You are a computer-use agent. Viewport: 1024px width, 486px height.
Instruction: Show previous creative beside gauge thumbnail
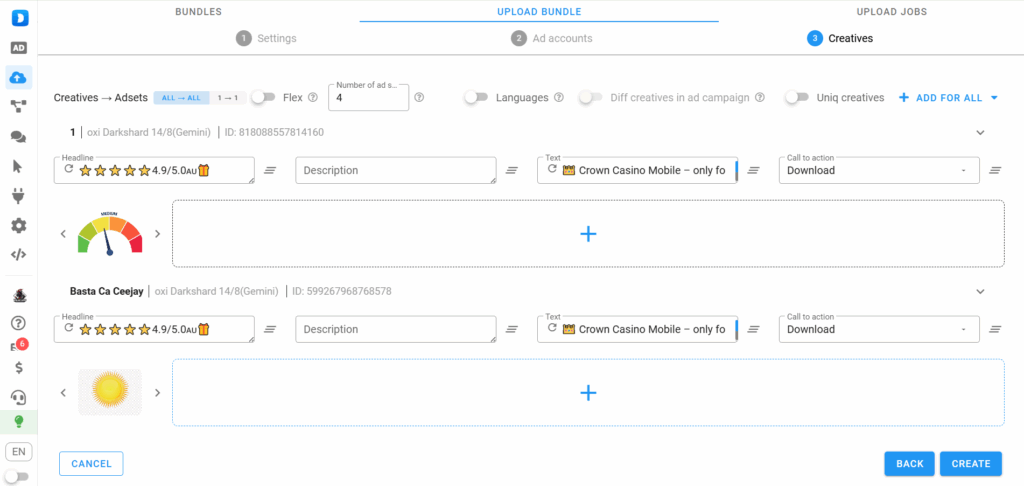[63, 234]
